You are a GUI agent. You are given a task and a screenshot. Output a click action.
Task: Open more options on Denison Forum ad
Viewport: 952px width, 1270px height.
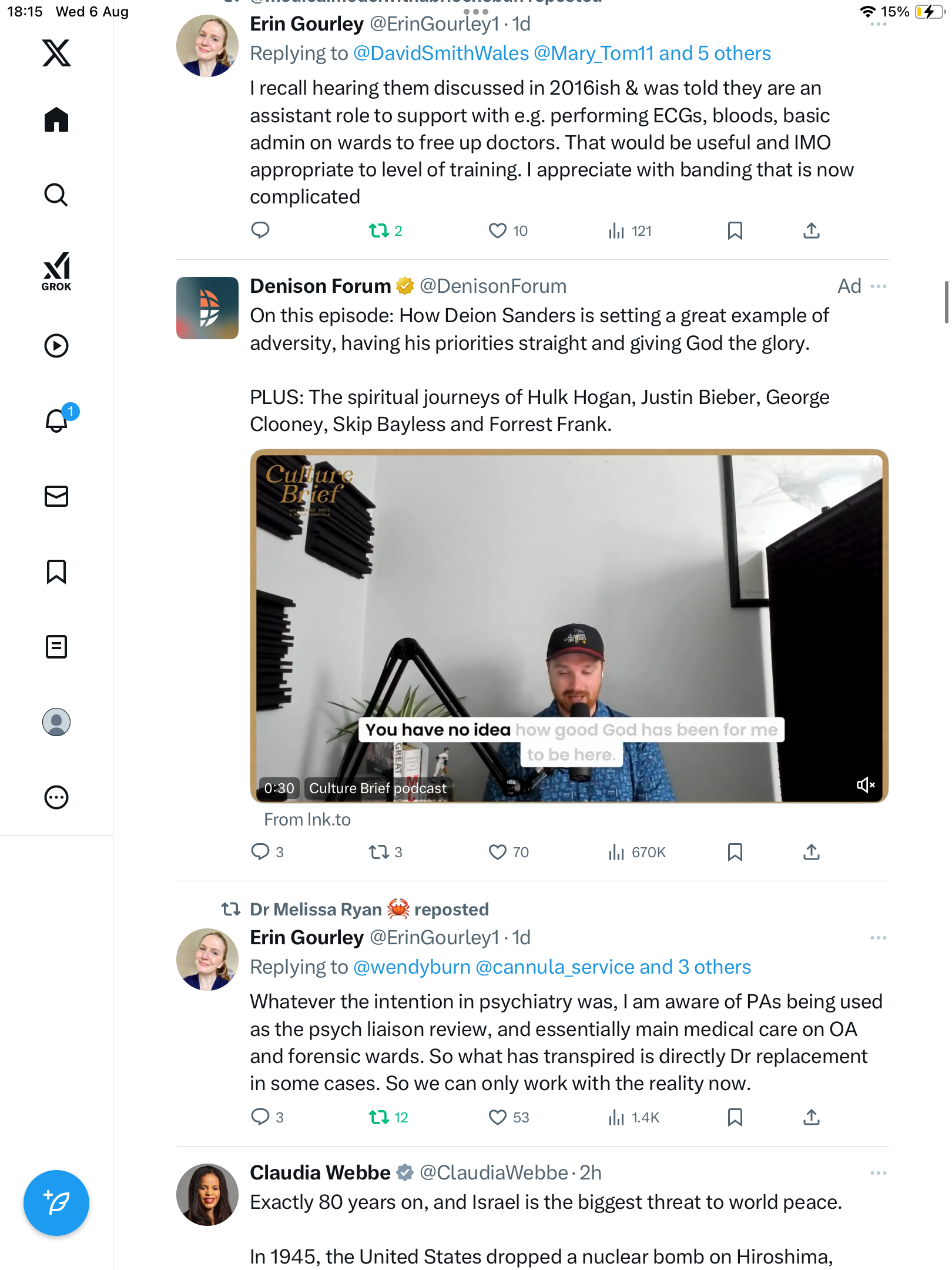[x=879, y=286]
